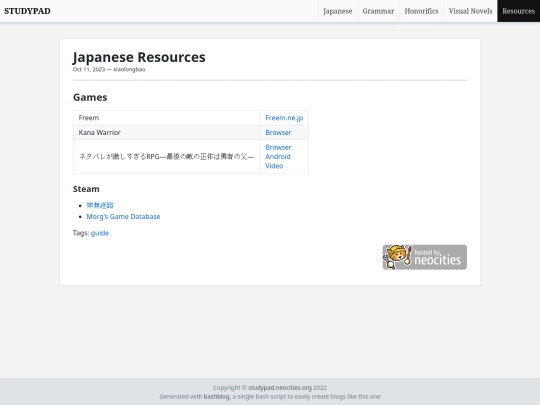The width and height of the screenshot is (540, 405).
Task: Select the Honorifics nav item
Action: click(421, 11)
